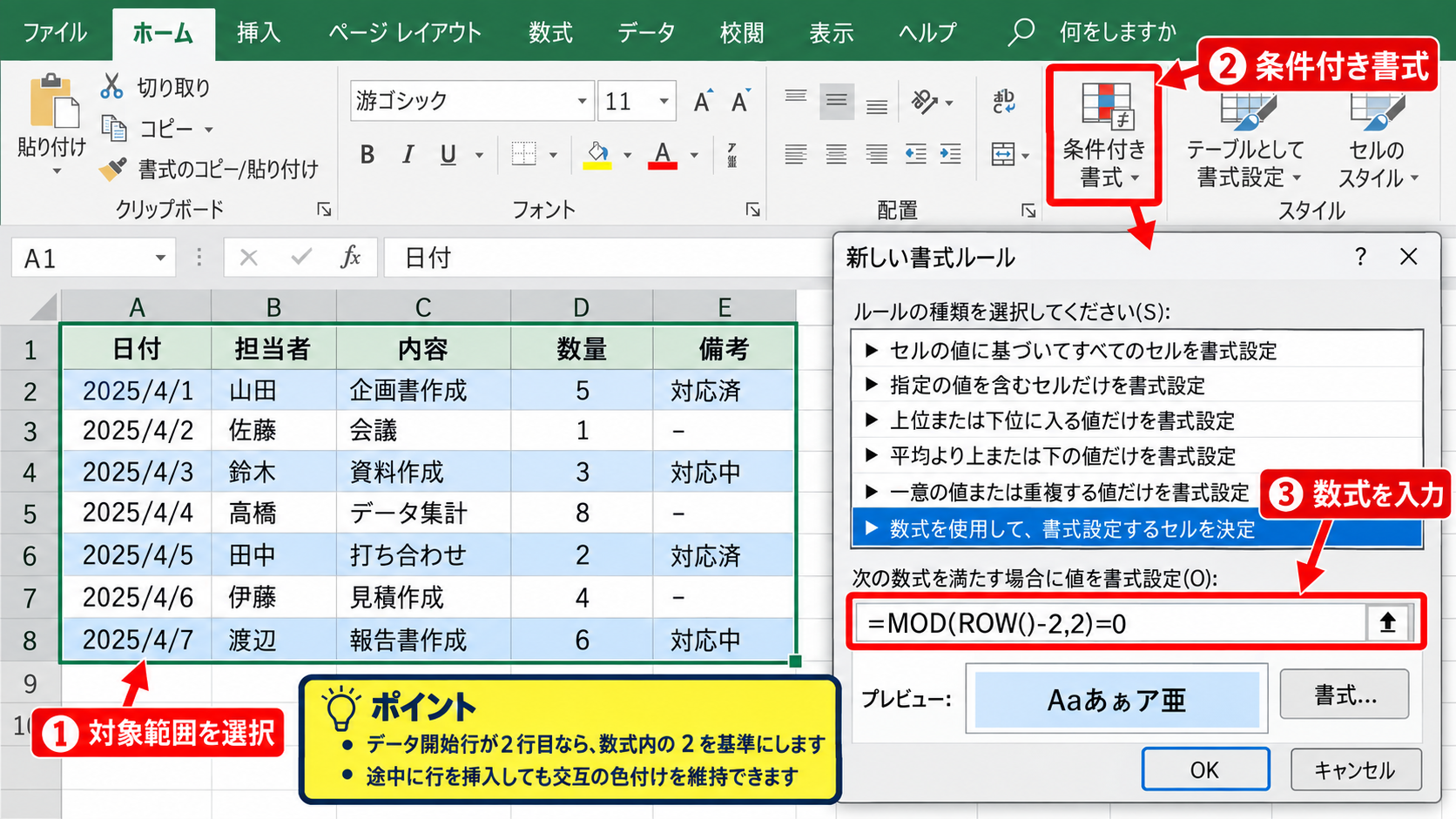Click the Format Painter (書式のコピー/貼り付け) brush icon

(x=113, y=168)
